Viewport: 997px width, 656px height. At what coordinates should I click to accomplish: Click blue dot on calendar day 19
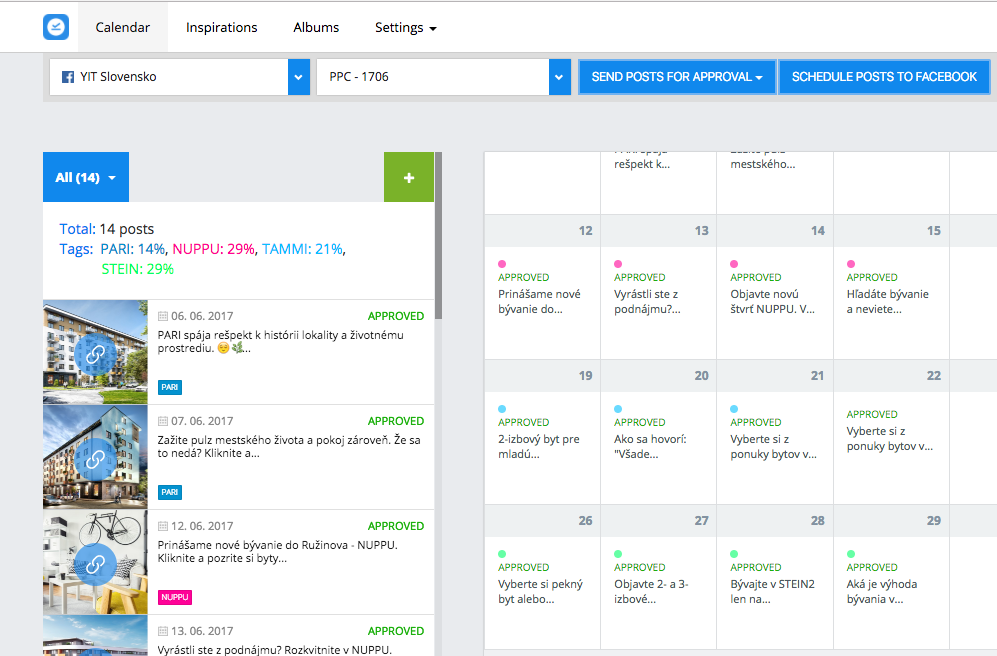pyautogui.click(x=502, y=409)
